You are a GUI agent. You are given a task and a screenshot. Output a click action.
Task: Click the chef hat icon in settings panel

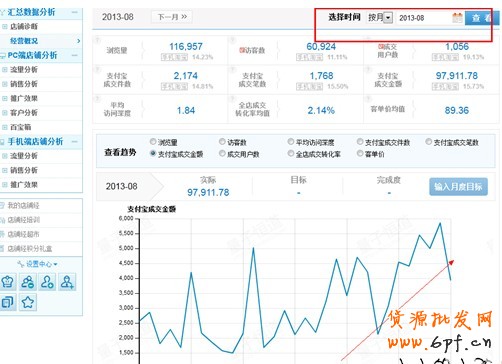click(x=8, y=282)
